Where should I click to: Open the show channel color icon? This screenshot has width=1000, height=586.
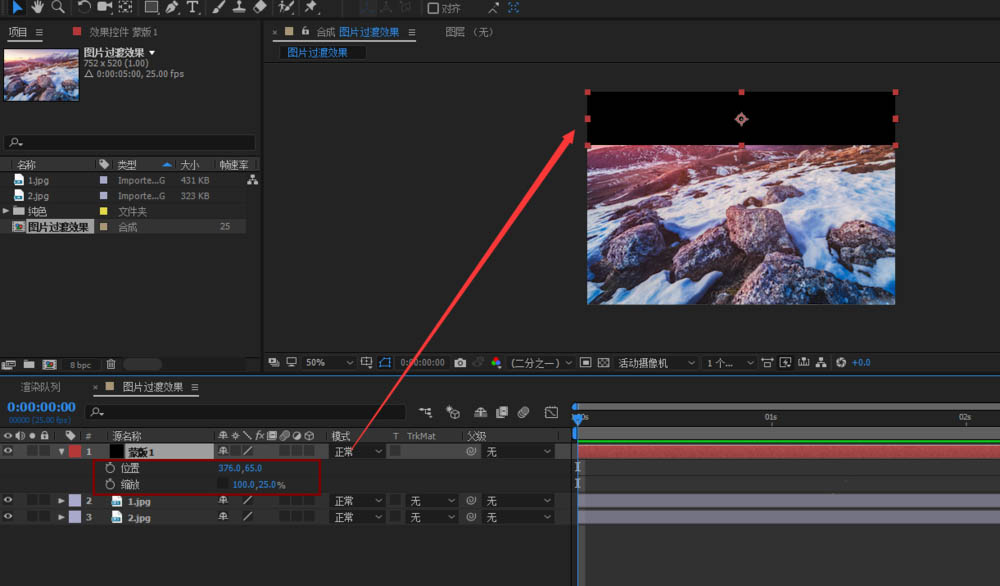point(496,363)
